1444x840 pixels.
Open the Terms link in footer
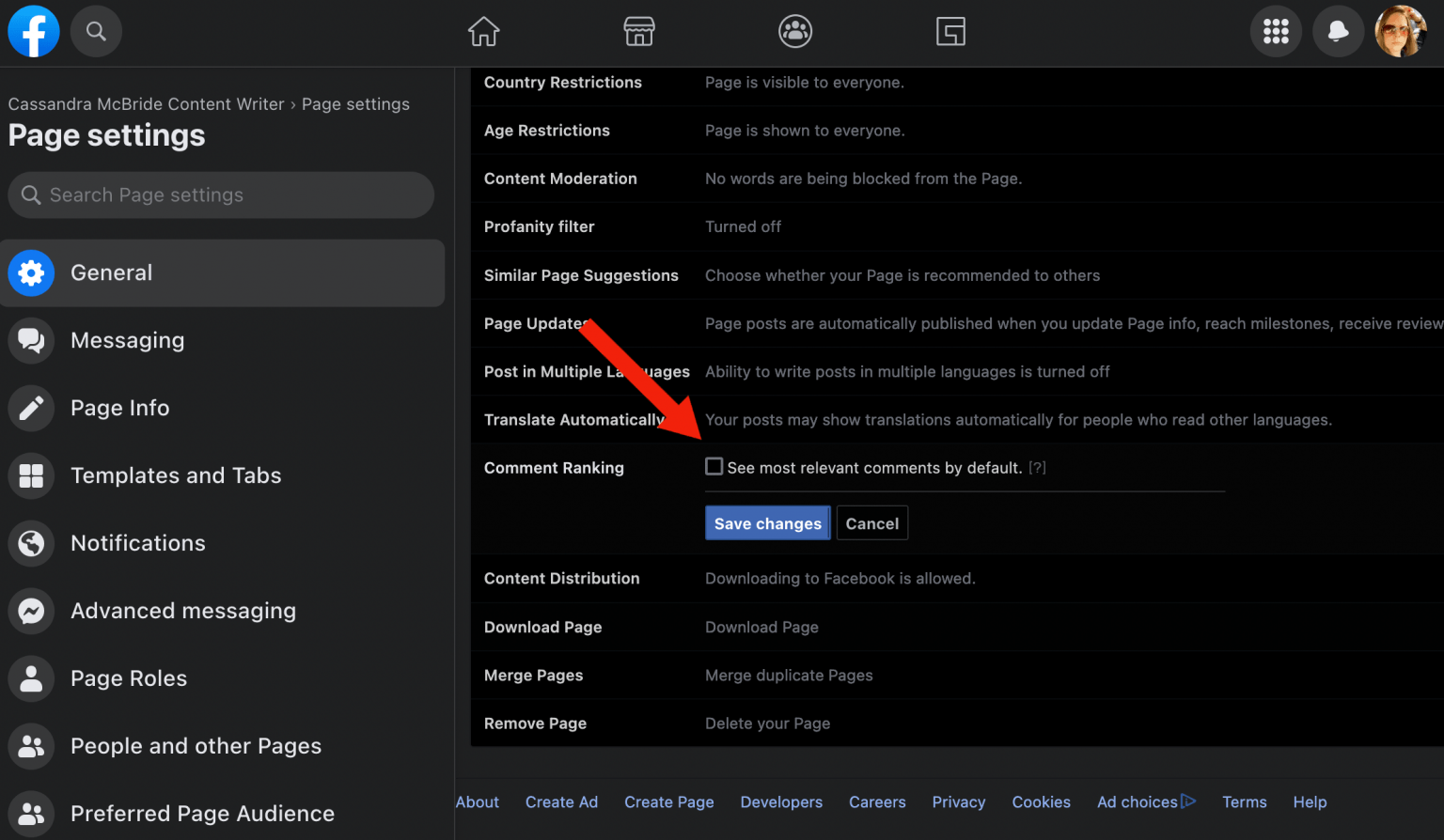[1244, 801]
